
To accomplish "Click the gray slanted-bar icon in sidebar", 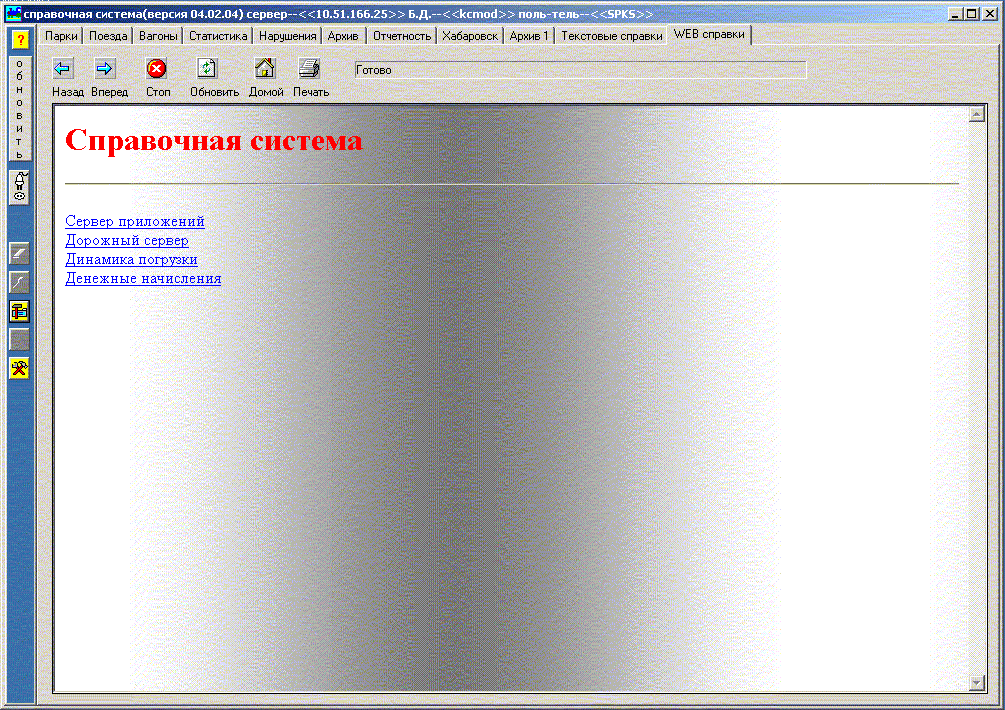I will pyautogui.click(x=20, y=254).
